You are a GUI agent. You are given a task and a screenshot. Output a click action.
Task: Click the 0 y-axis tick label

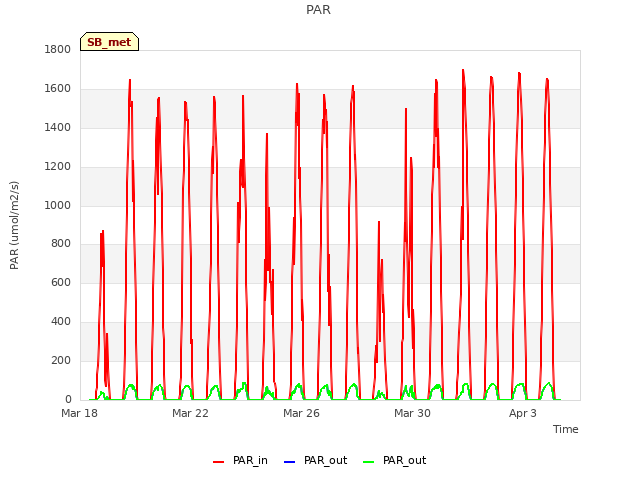(68, 400)
